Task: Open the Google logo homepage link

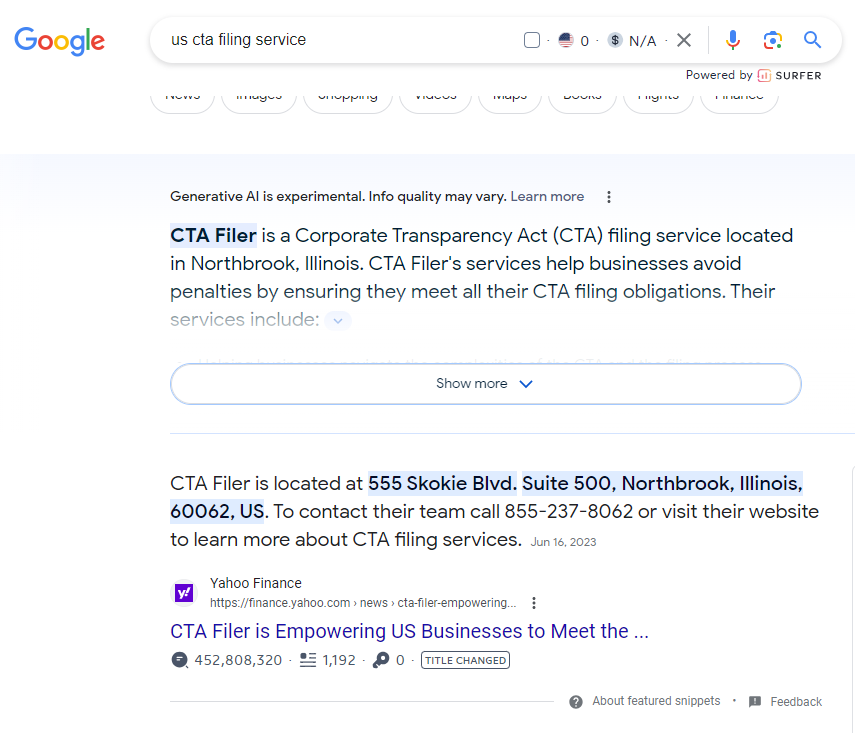Action: pos(59,41)
